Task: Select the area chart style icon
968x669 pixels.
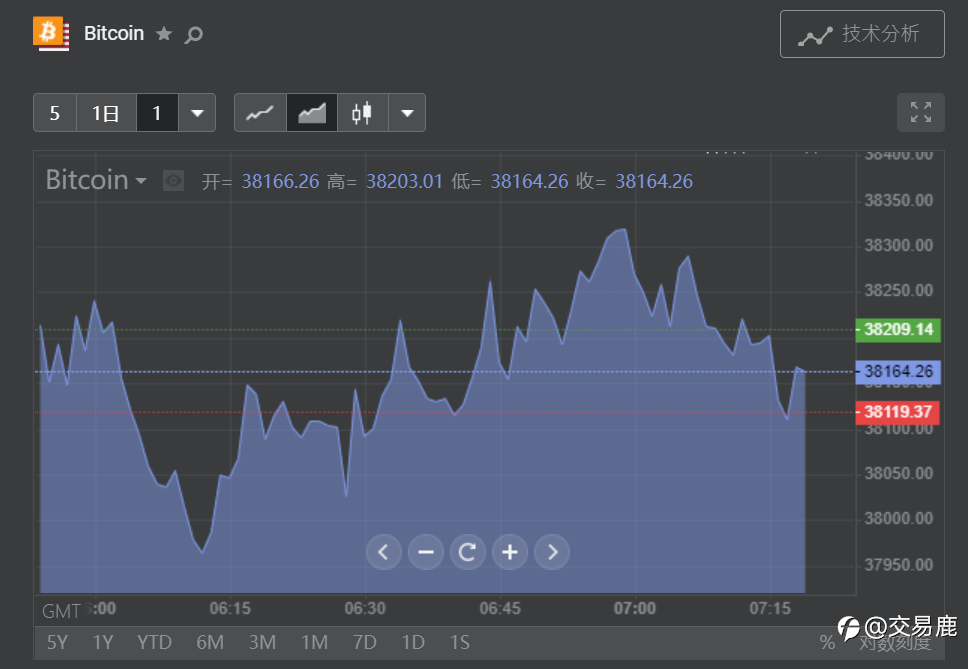Action: pos(312,113)
